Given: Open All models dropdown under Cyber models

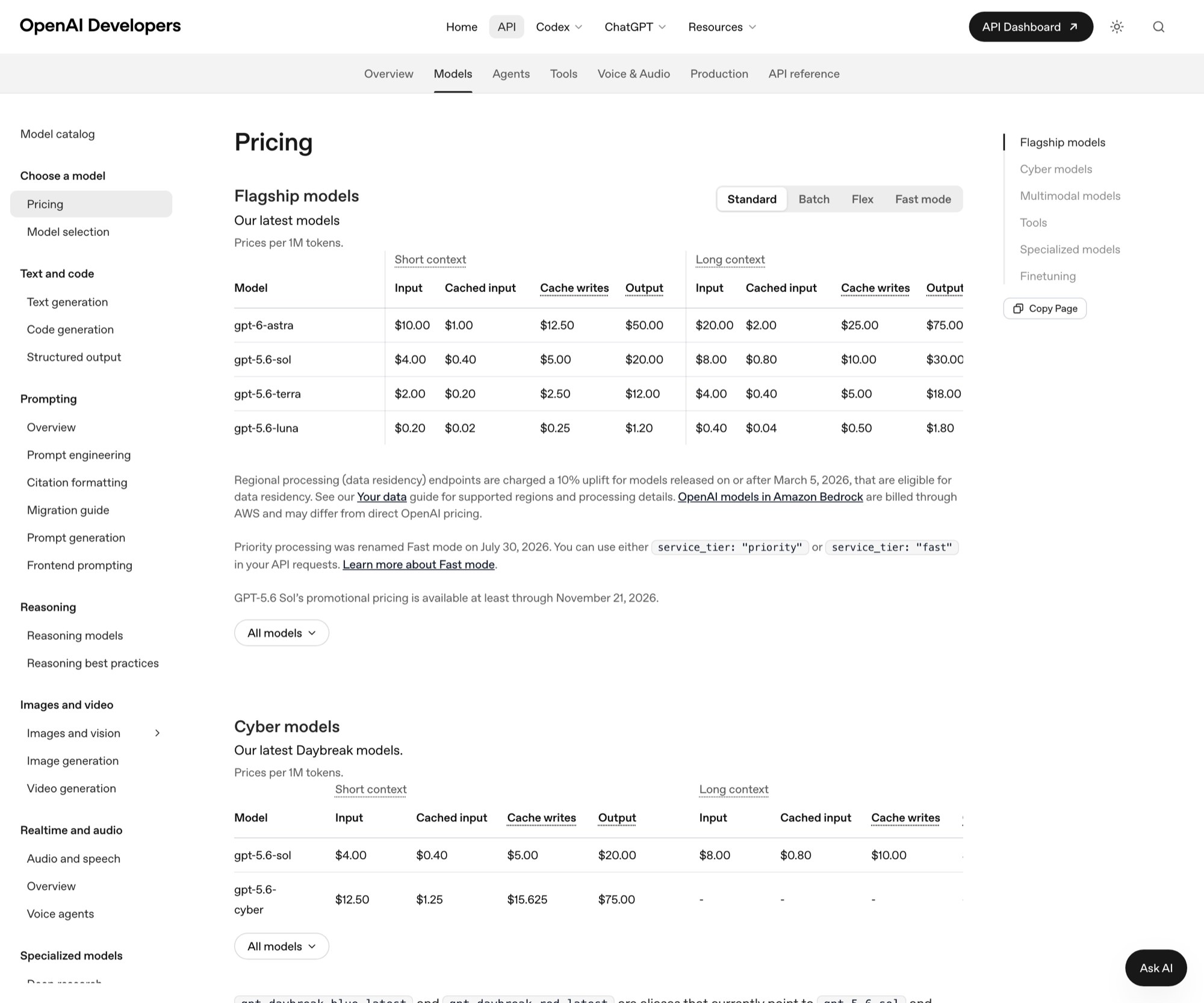Looking at the screenshot, I should [281, 946].
